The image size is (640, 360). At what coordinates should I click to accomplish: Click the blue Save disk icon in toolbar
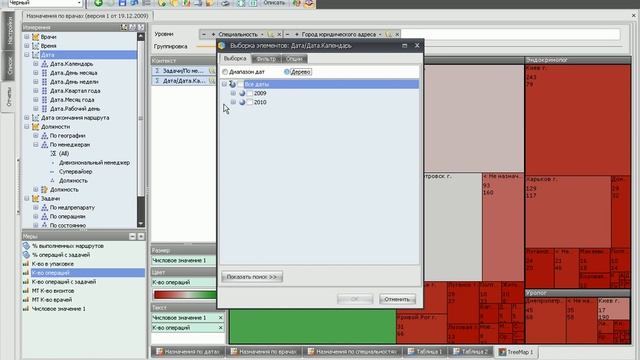tap(122, 3)
